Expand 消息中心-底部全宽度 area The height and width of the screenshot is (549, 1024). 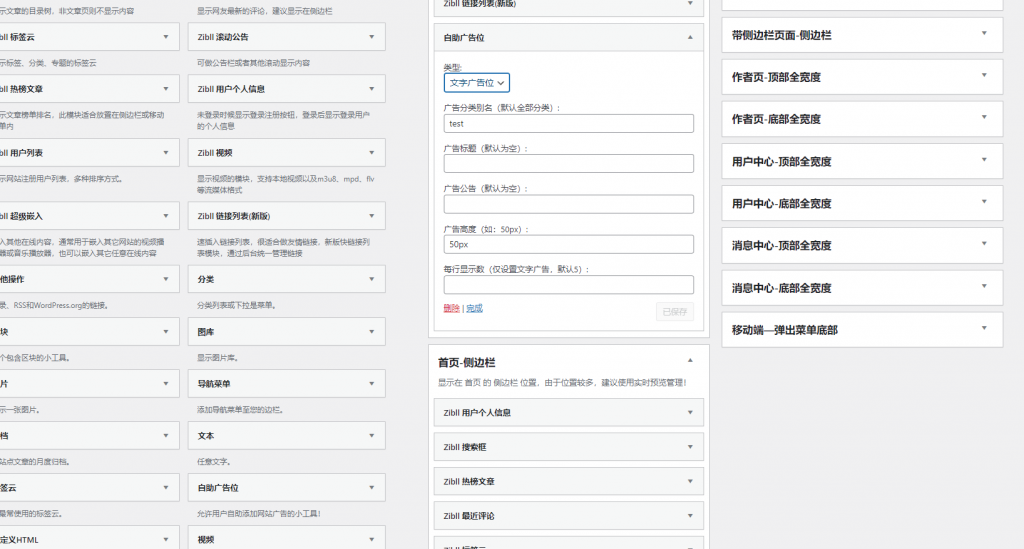[x=984, y=287]
